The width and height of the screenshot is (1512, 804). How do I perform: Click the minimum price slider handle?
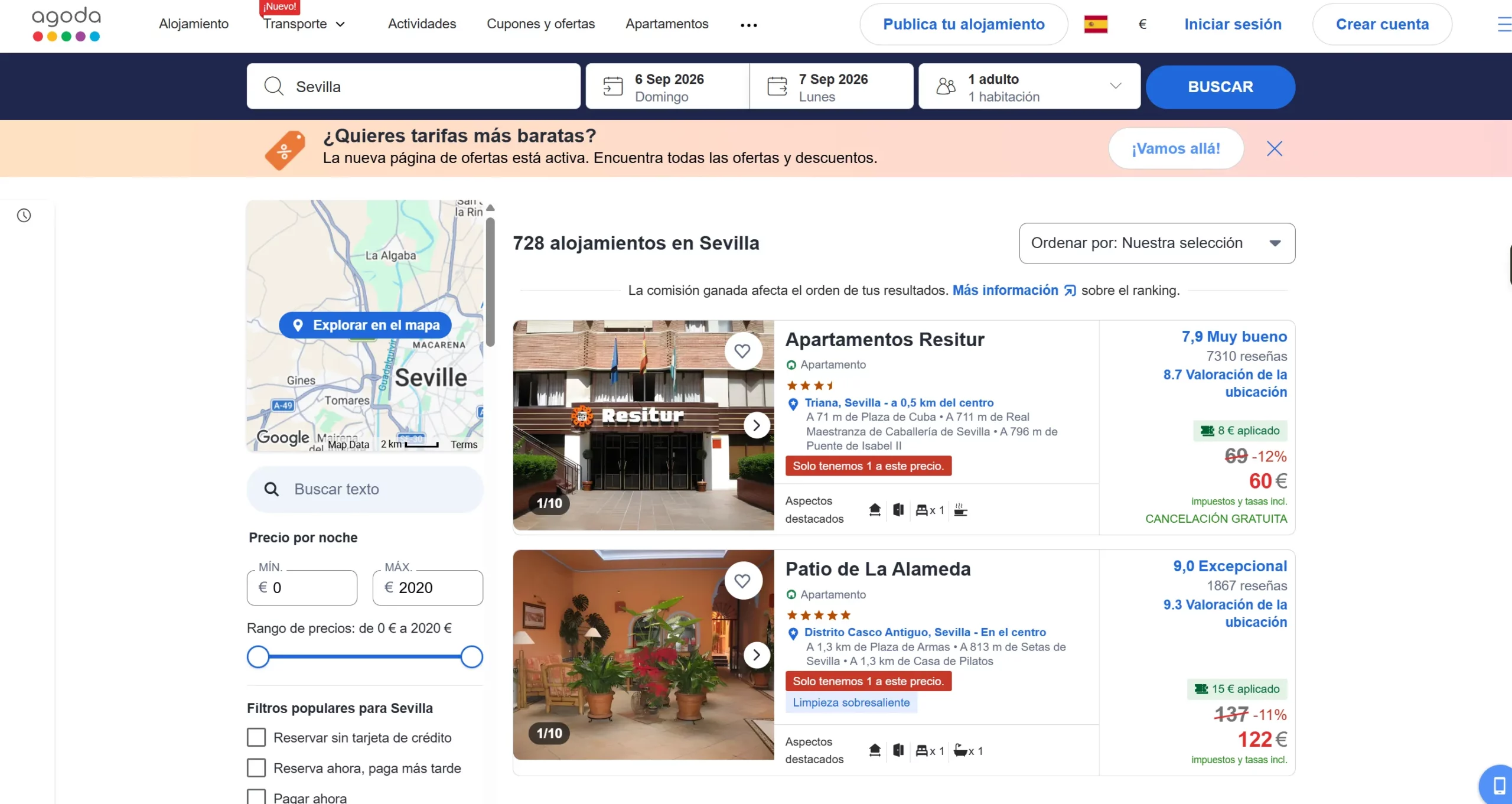(x=258, y=657)
